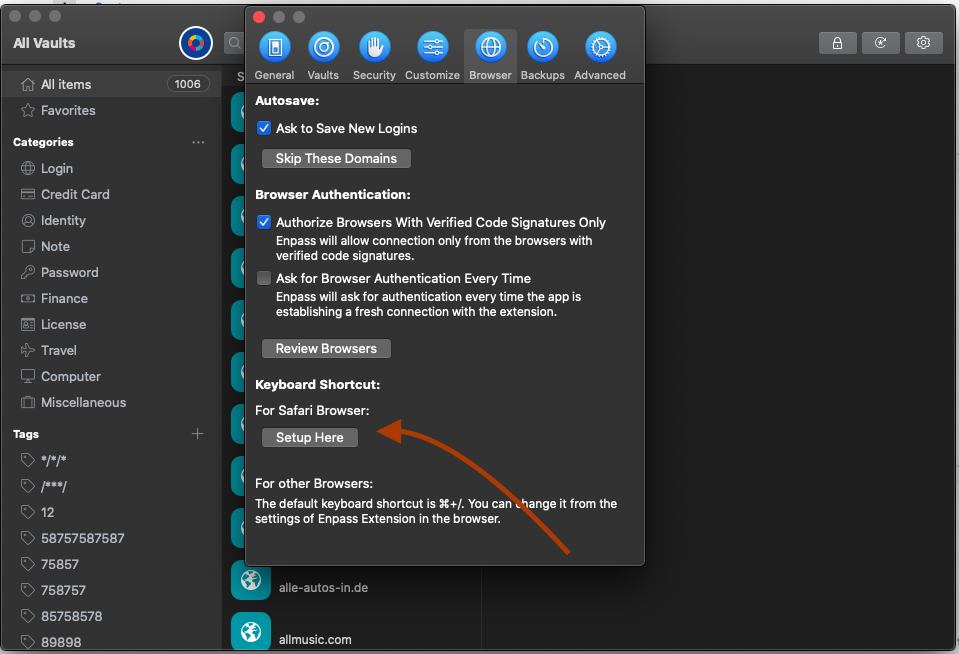Image resolution: width=959 pixels, height=654 pixels.
Task: Uncheck Ask to Save New Logins
Action: tap(264, 128)
